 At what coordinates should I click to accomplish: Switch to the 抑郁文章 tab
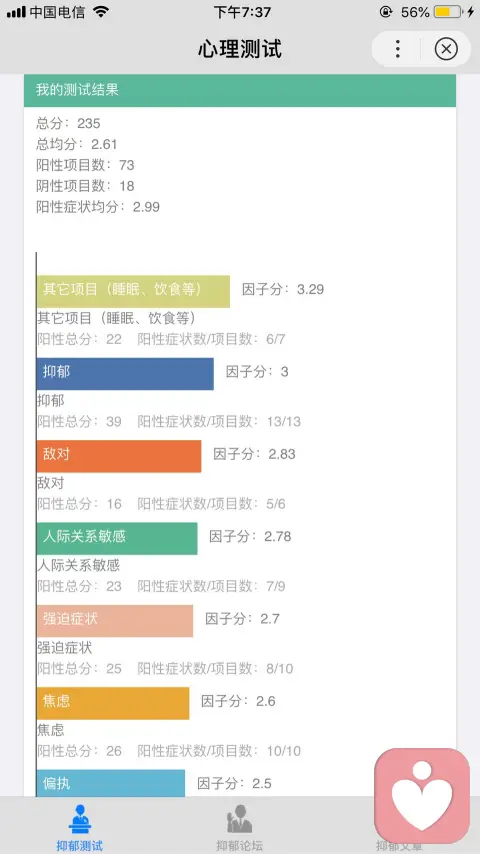[x=399, y=845]
